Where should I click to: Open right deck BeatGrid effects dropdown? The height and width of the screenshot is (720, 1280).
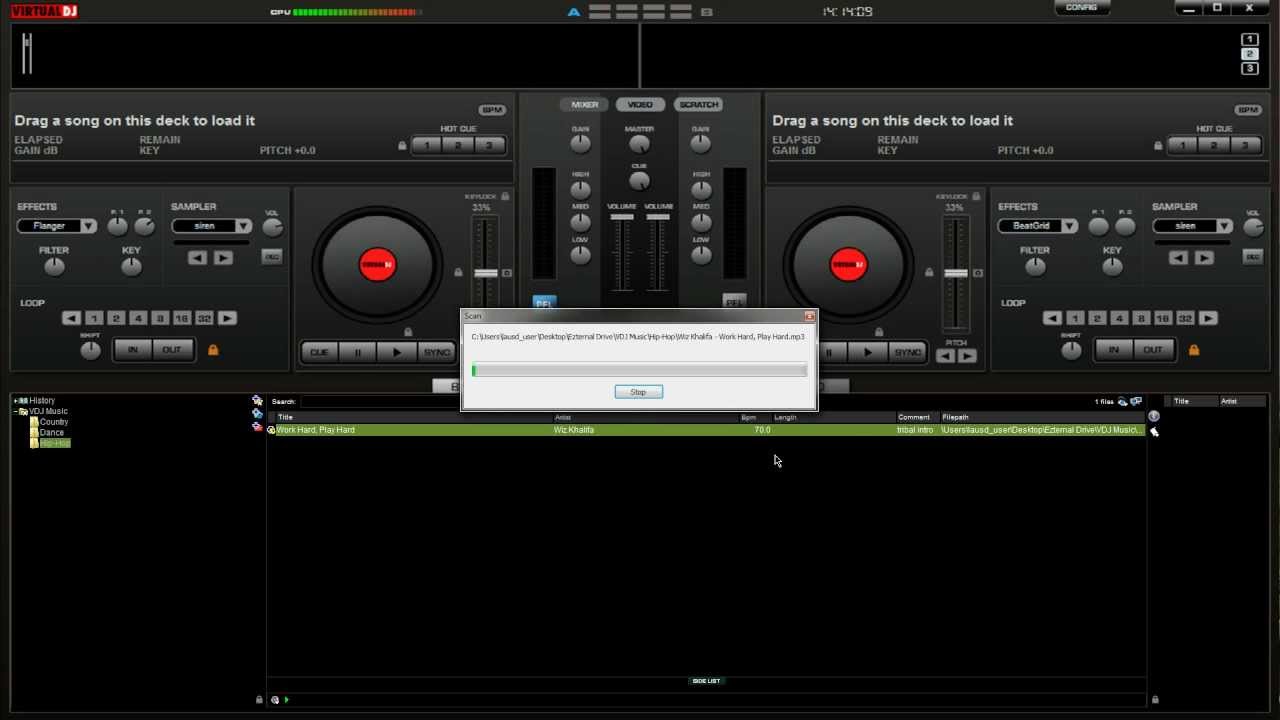(x=1038, y=226)
